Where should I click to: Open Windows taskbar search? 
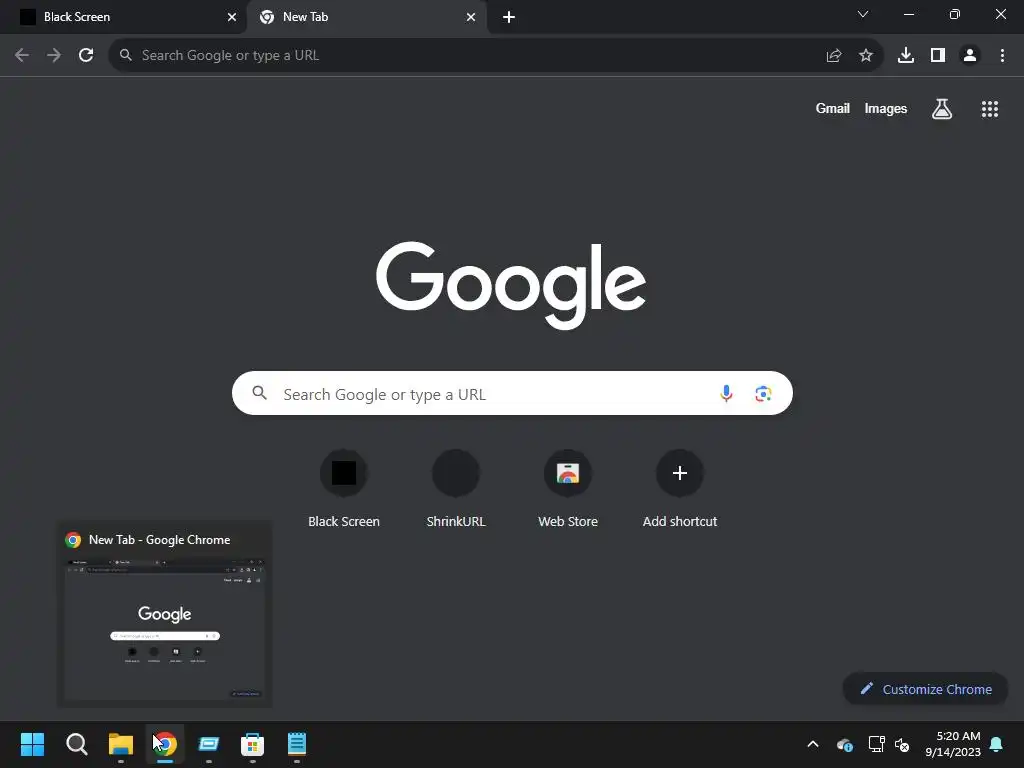point(77,744)
